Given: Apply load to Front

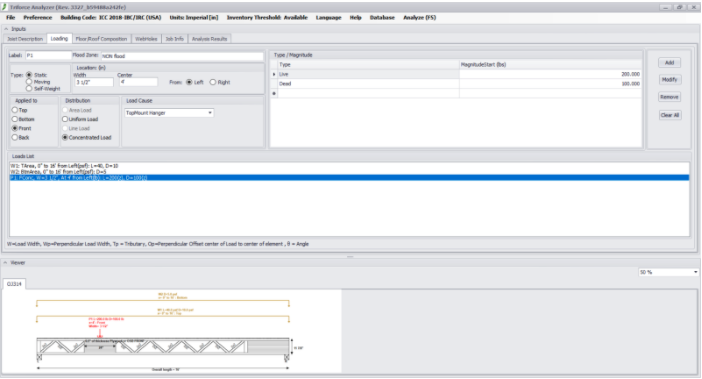Looking at the screenshot, I should click(15, 128).
